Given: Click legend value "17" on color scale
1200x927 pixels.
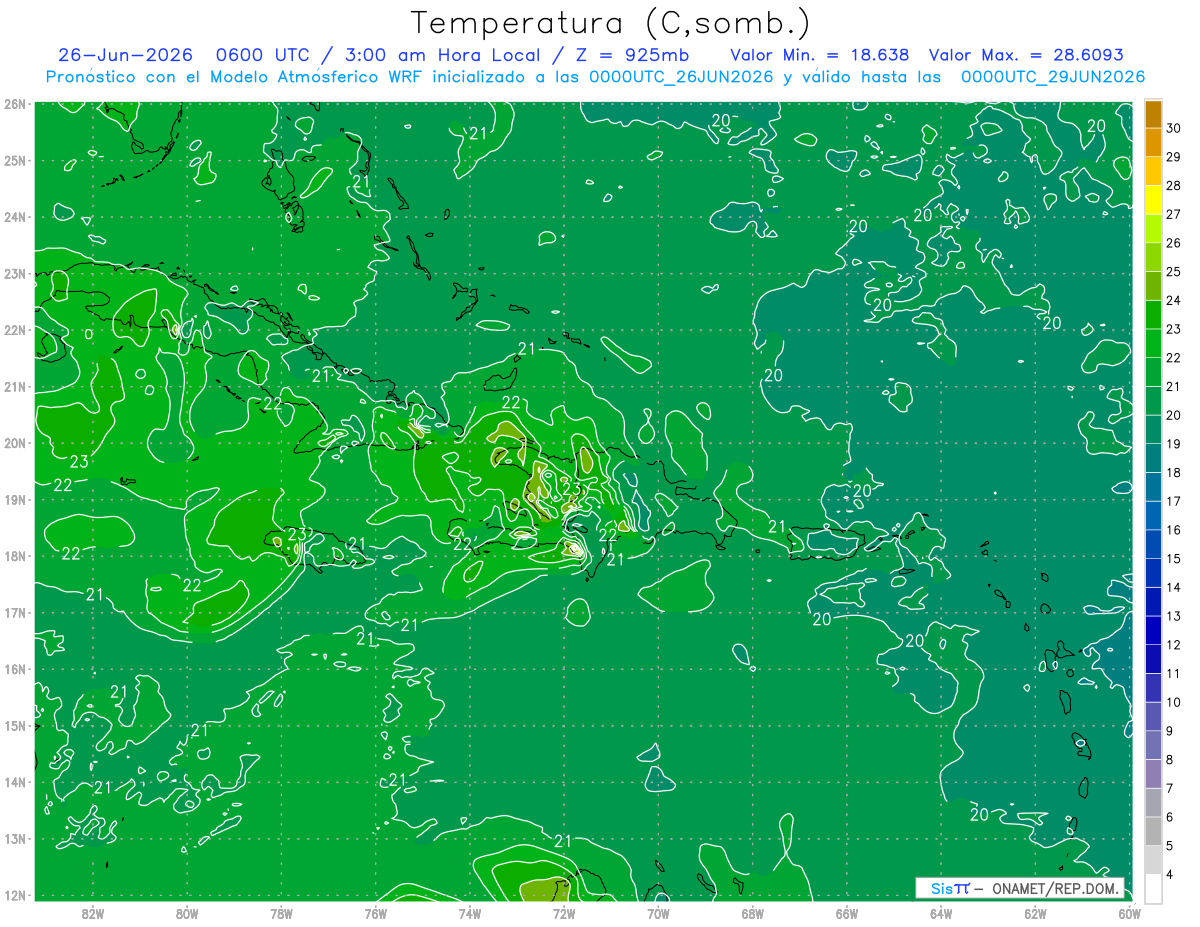Looking at the screenshot, I should click(1174, 501).
